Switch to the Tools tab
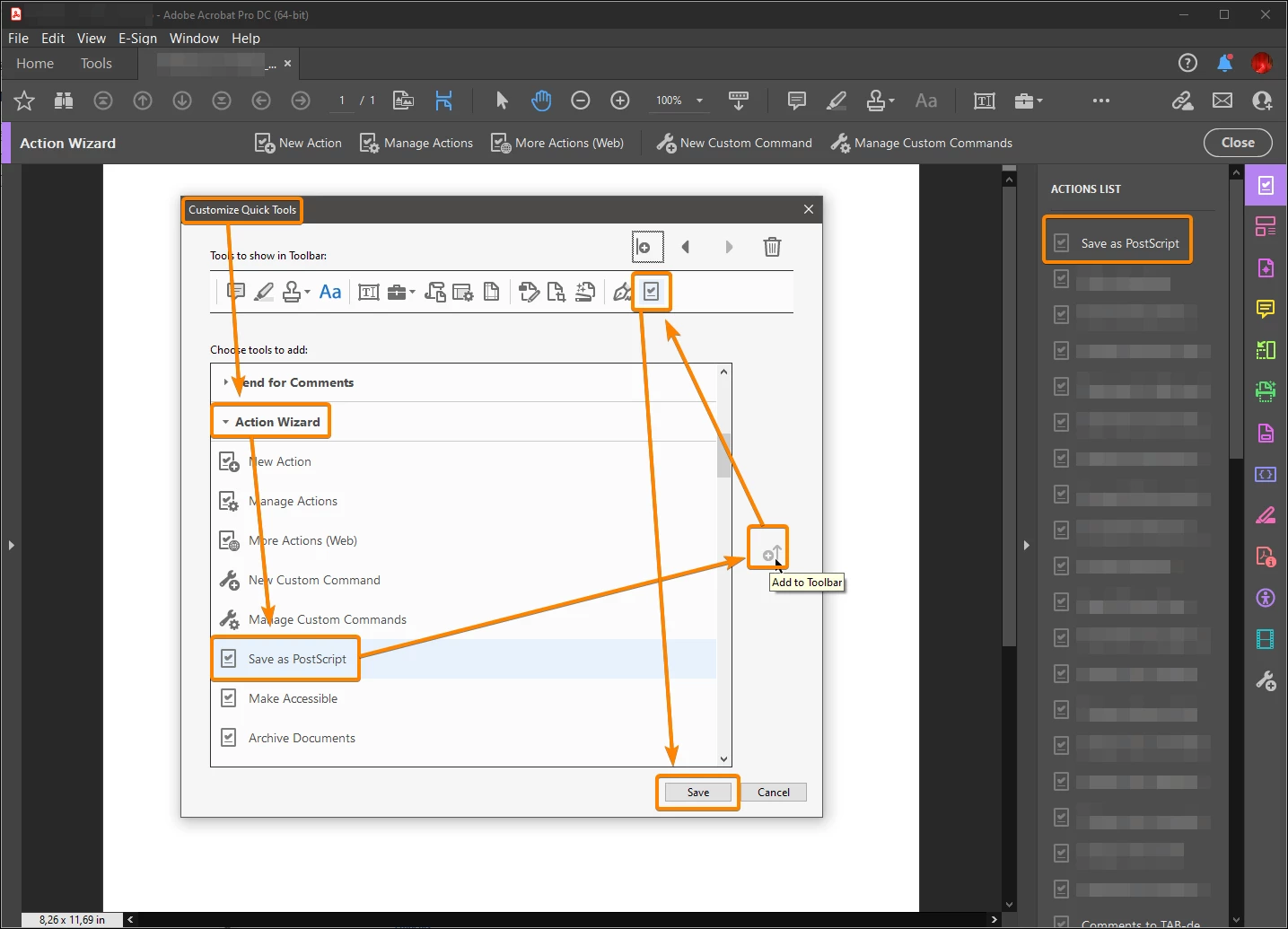This screenshot has width=1288, height=929. 96,64
